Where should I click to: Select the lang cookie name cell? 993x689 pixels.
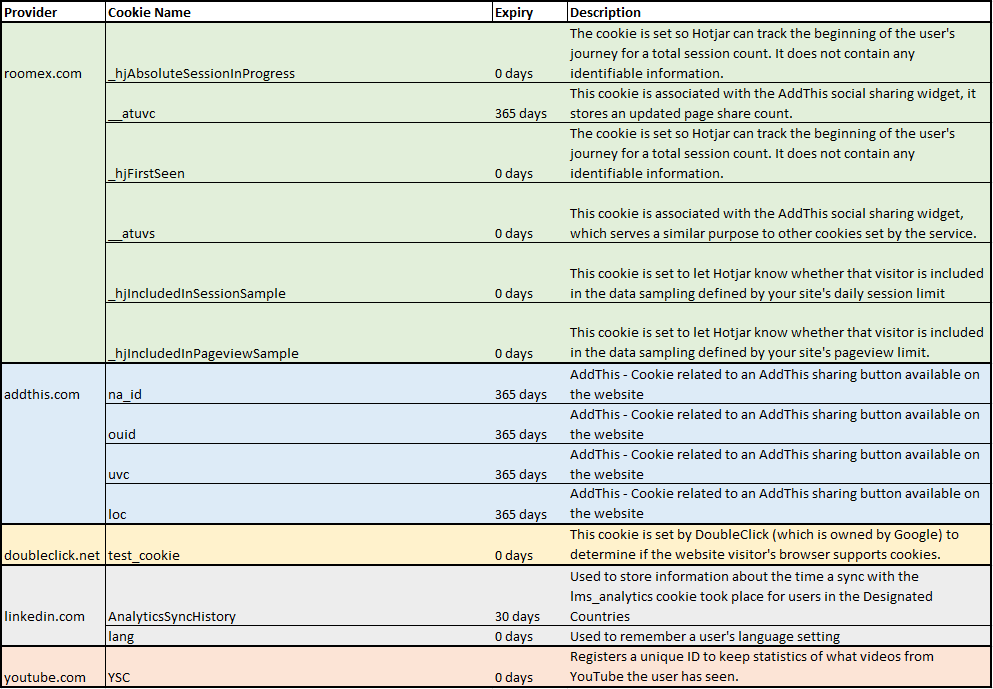point(299,636)
